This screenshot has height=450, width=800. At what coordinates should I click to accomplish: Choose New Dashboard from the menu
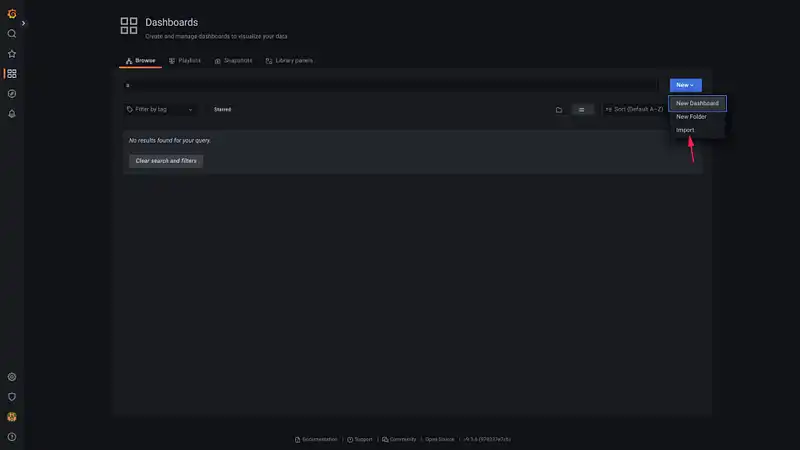coord(697,103)
